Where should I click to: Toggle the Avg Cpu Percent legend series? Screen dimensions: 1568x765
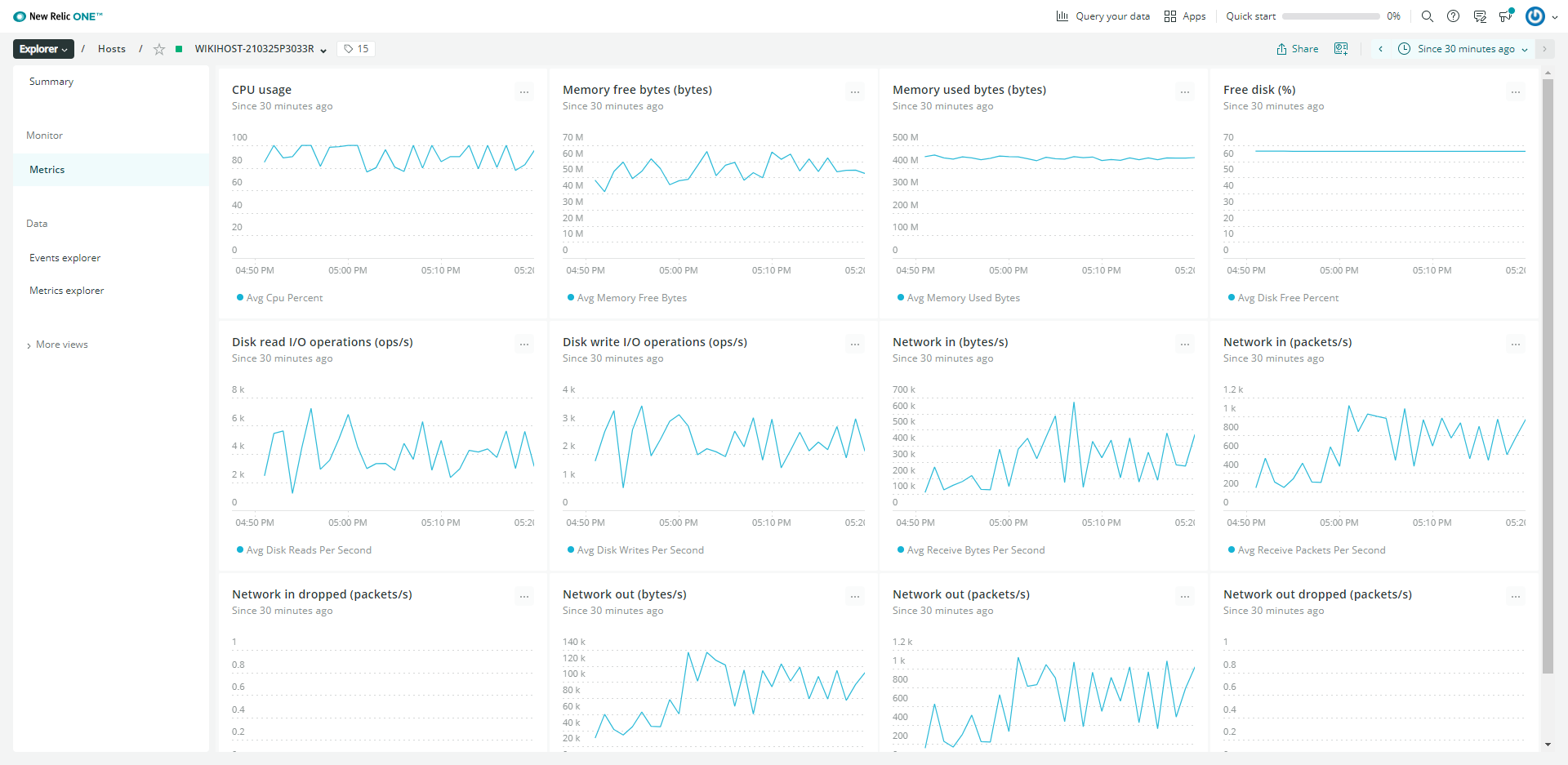[280, 298]
